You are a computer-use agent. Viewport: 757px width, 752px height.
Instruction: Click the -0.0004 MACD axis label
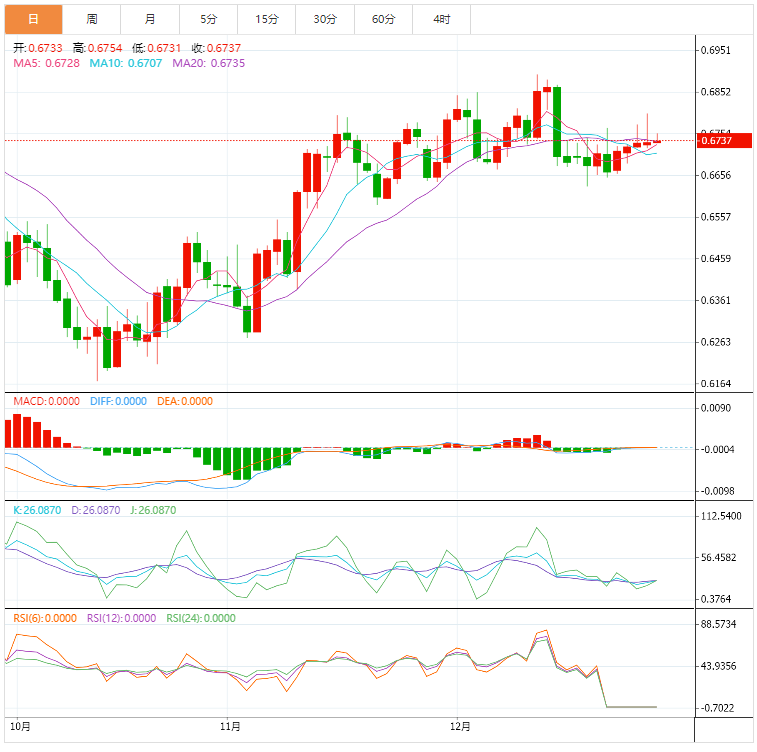(x=717, y=449)
